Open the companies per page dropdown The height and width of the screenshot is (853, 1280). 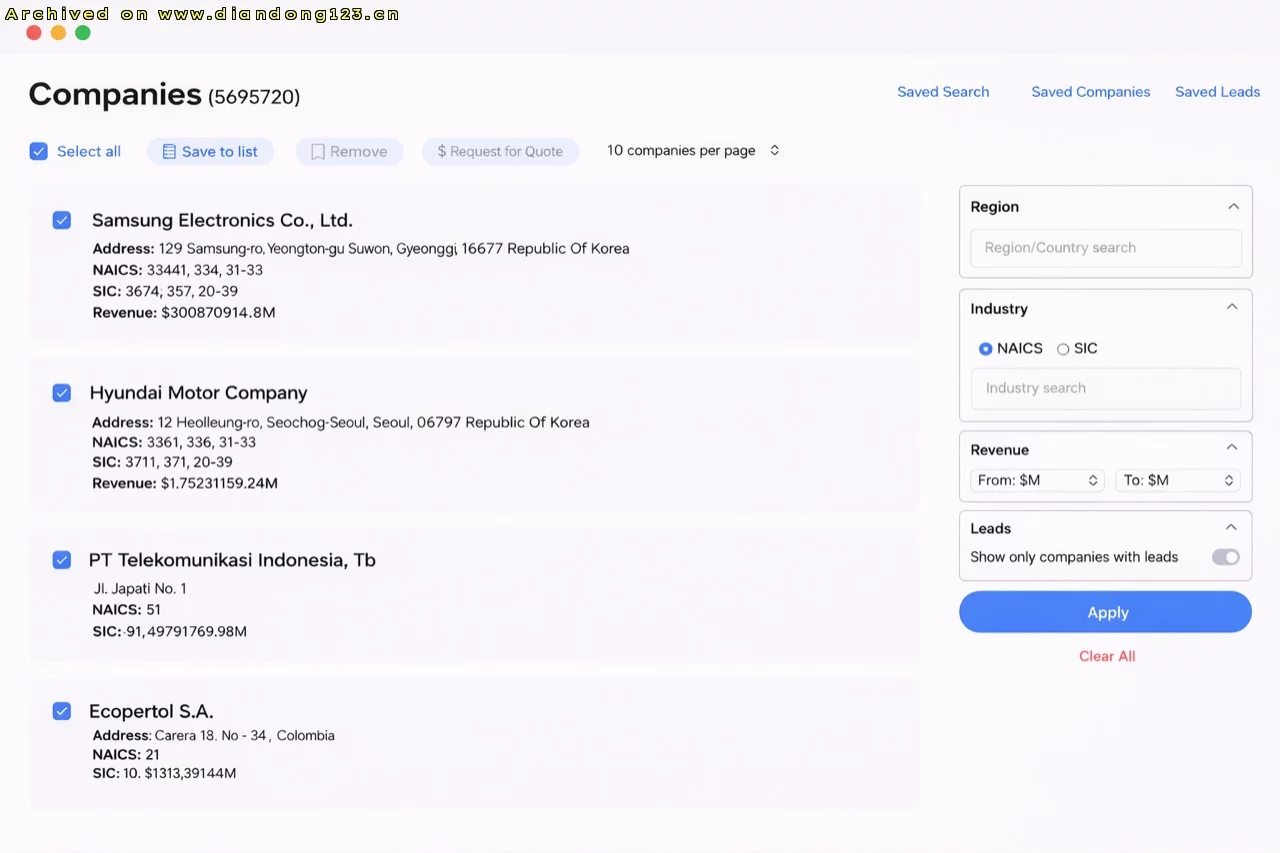693,151
